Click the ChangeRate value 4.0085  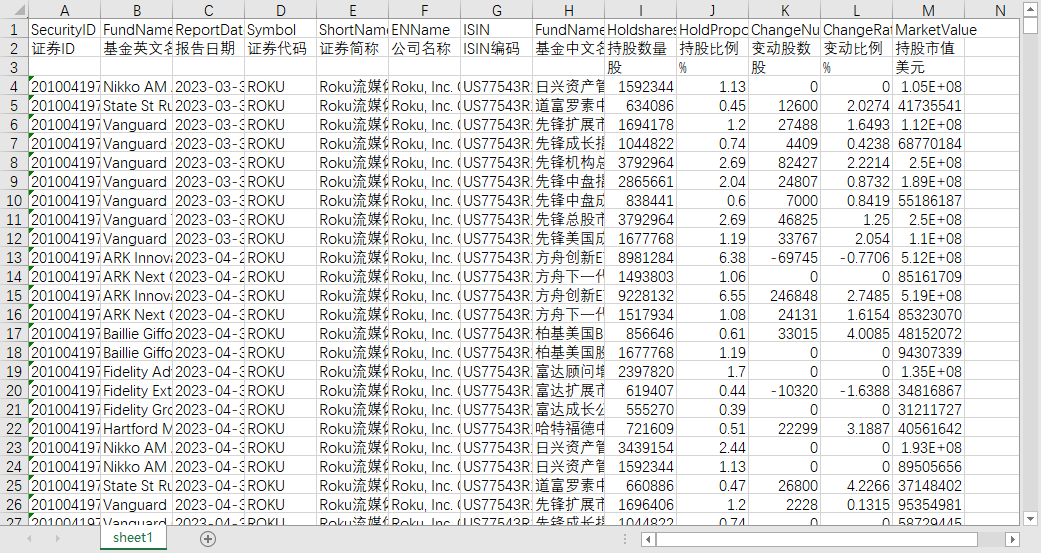tap(857, 333)
